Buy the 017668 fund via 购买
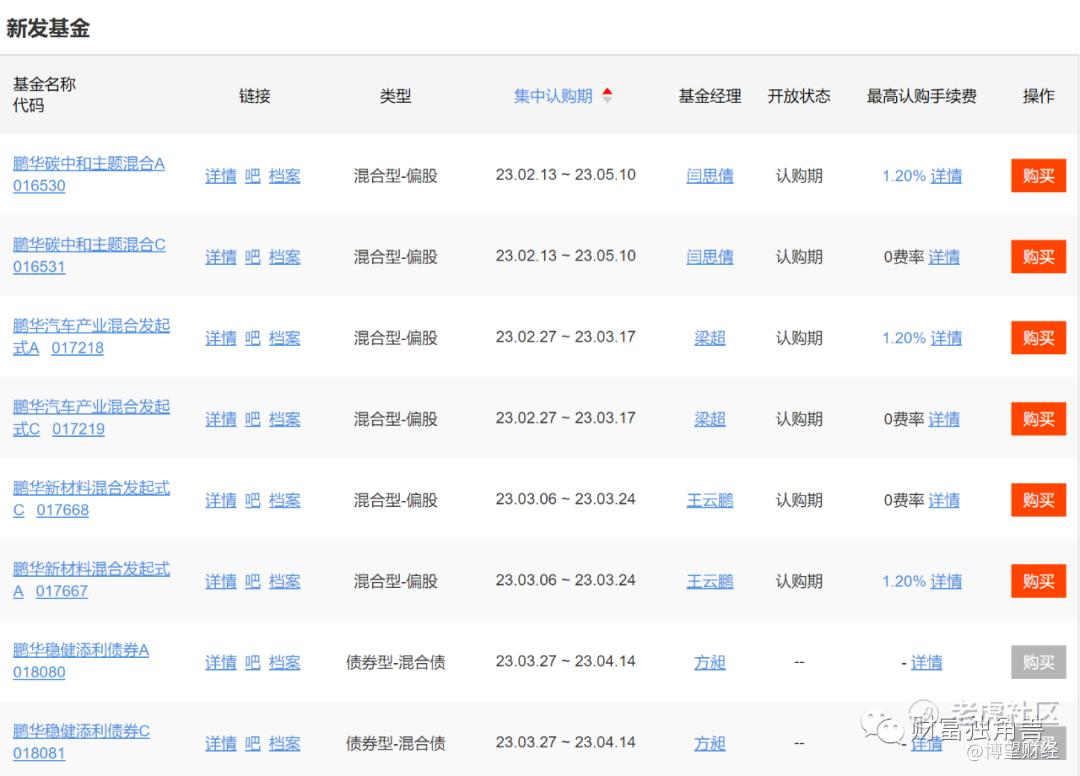Image resolution: width=1080 pixels, height=776 pixels. click(x=1038, y=500)
